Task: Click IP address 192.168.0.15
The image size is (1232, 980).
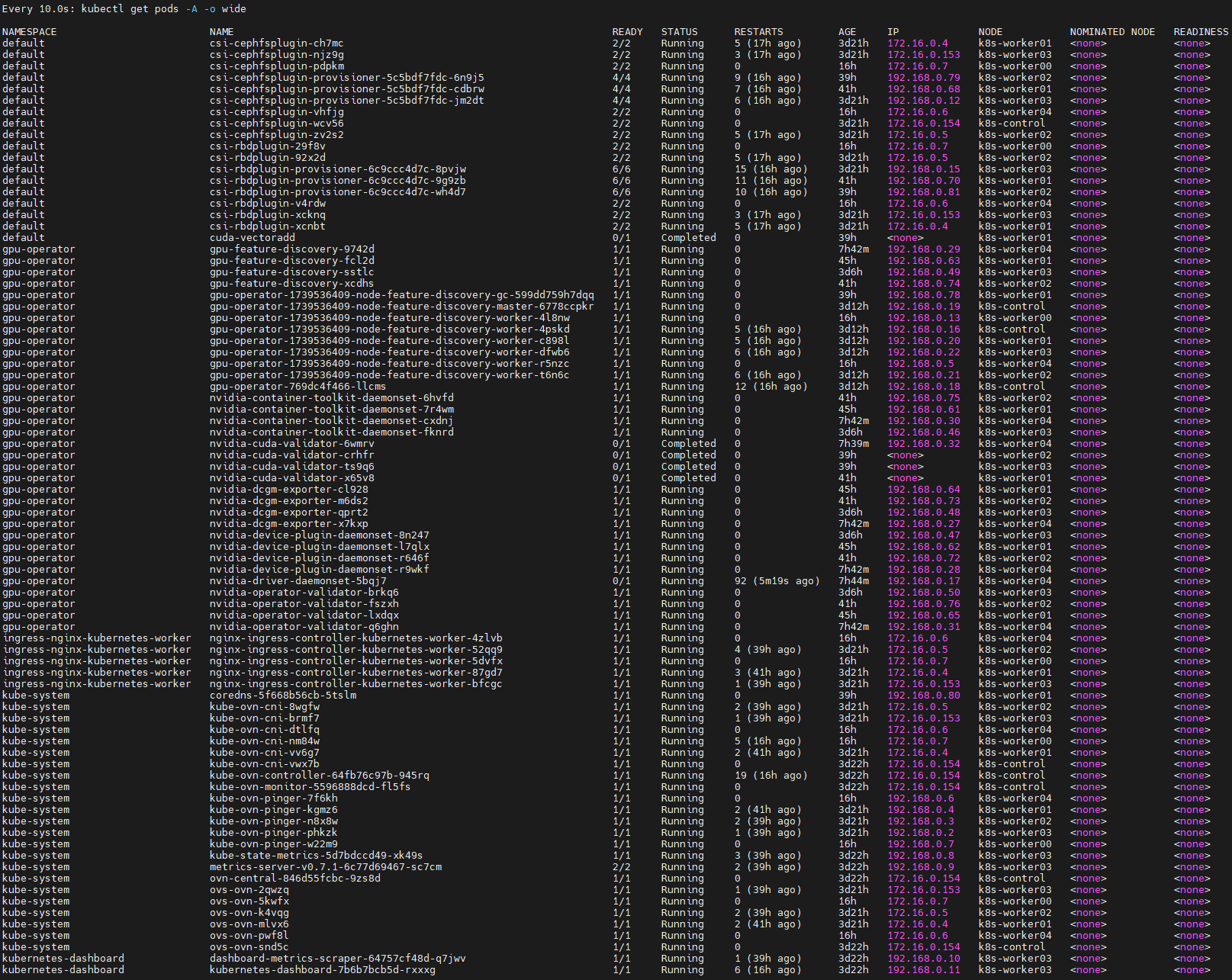Action: [x=923, y=169]
